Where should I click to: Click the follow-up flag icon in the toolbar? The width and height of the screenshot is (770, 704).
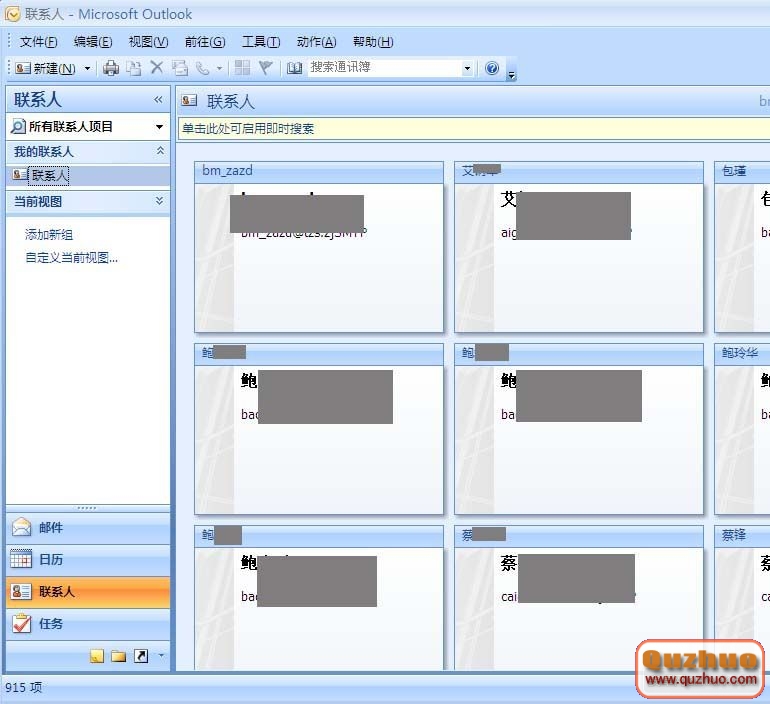265,68
